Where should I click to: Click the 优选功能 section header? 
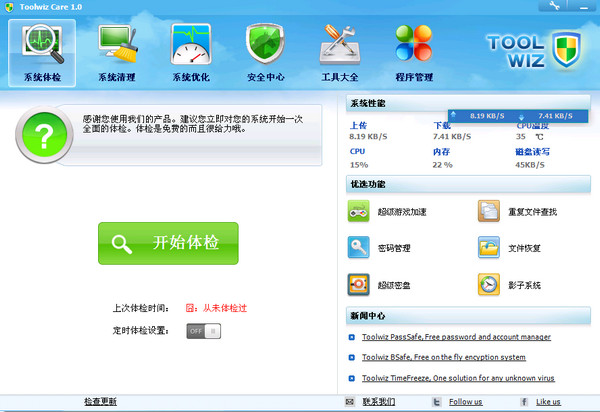468,184
